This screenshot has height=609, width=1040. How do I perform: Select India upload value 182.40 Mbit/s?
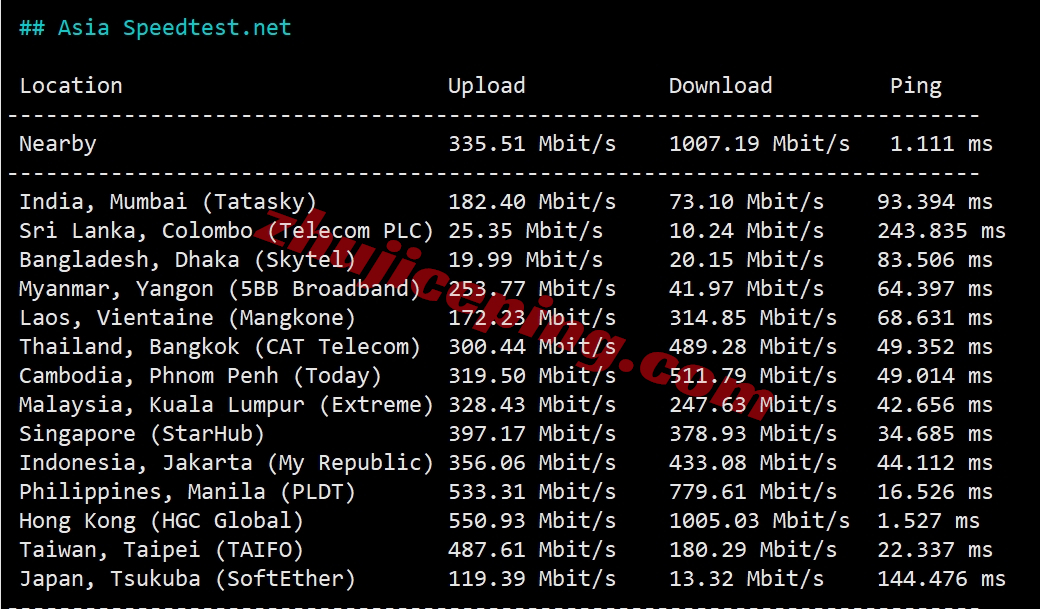[532, 202]
